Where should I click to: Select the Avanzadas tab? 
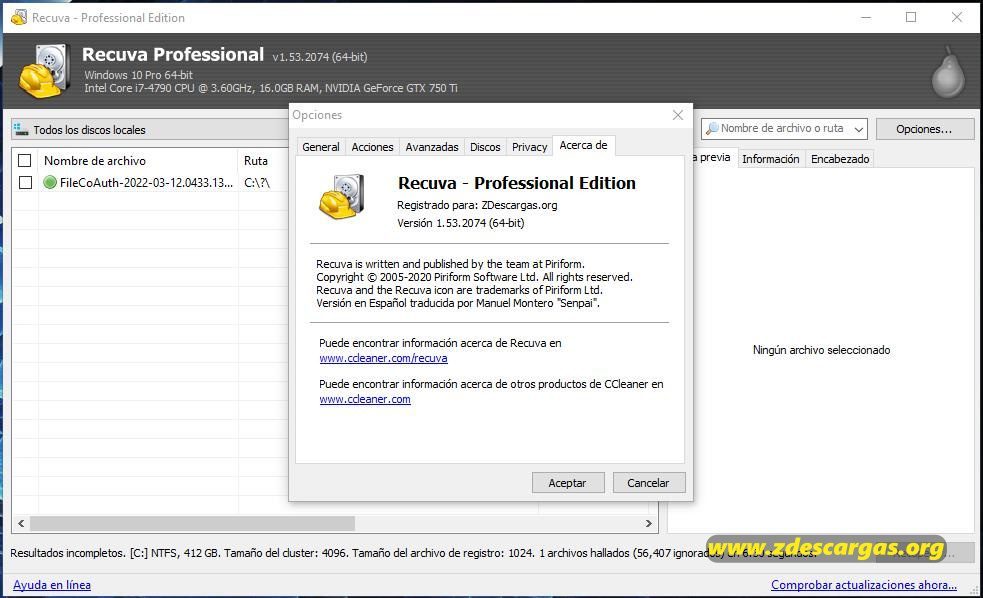[x=432, y=147]
